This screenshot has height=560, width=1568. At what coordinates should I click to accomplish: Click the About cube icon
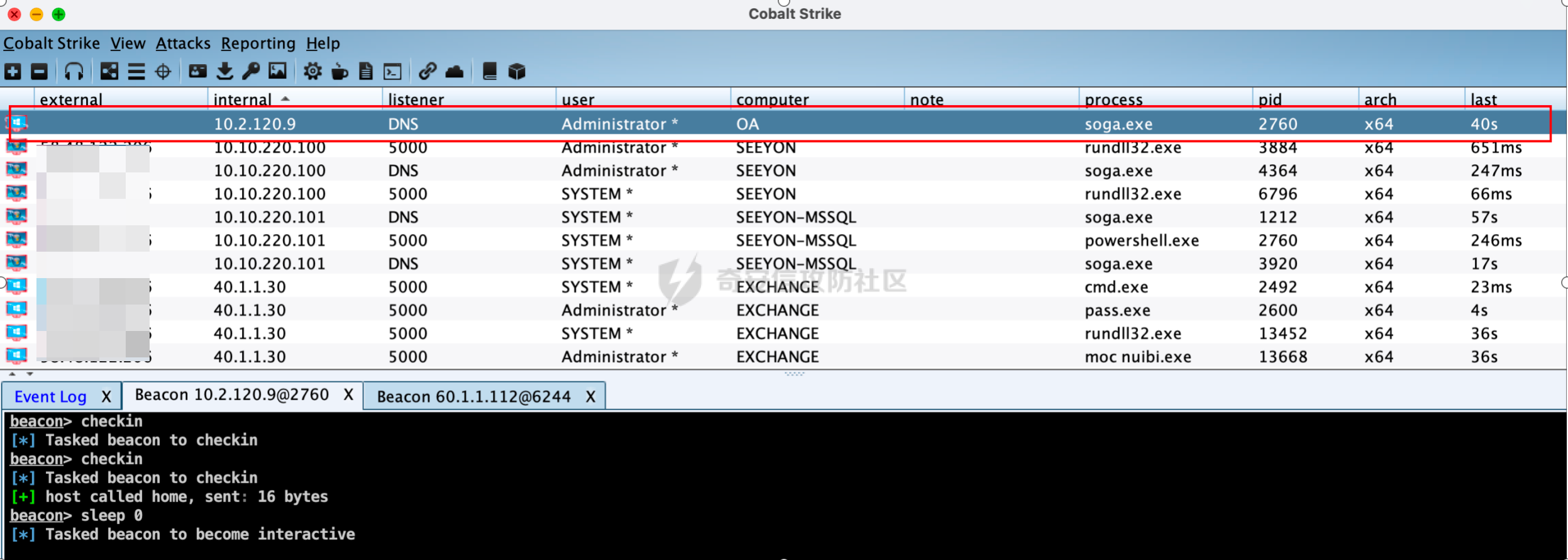coord(517,72)
